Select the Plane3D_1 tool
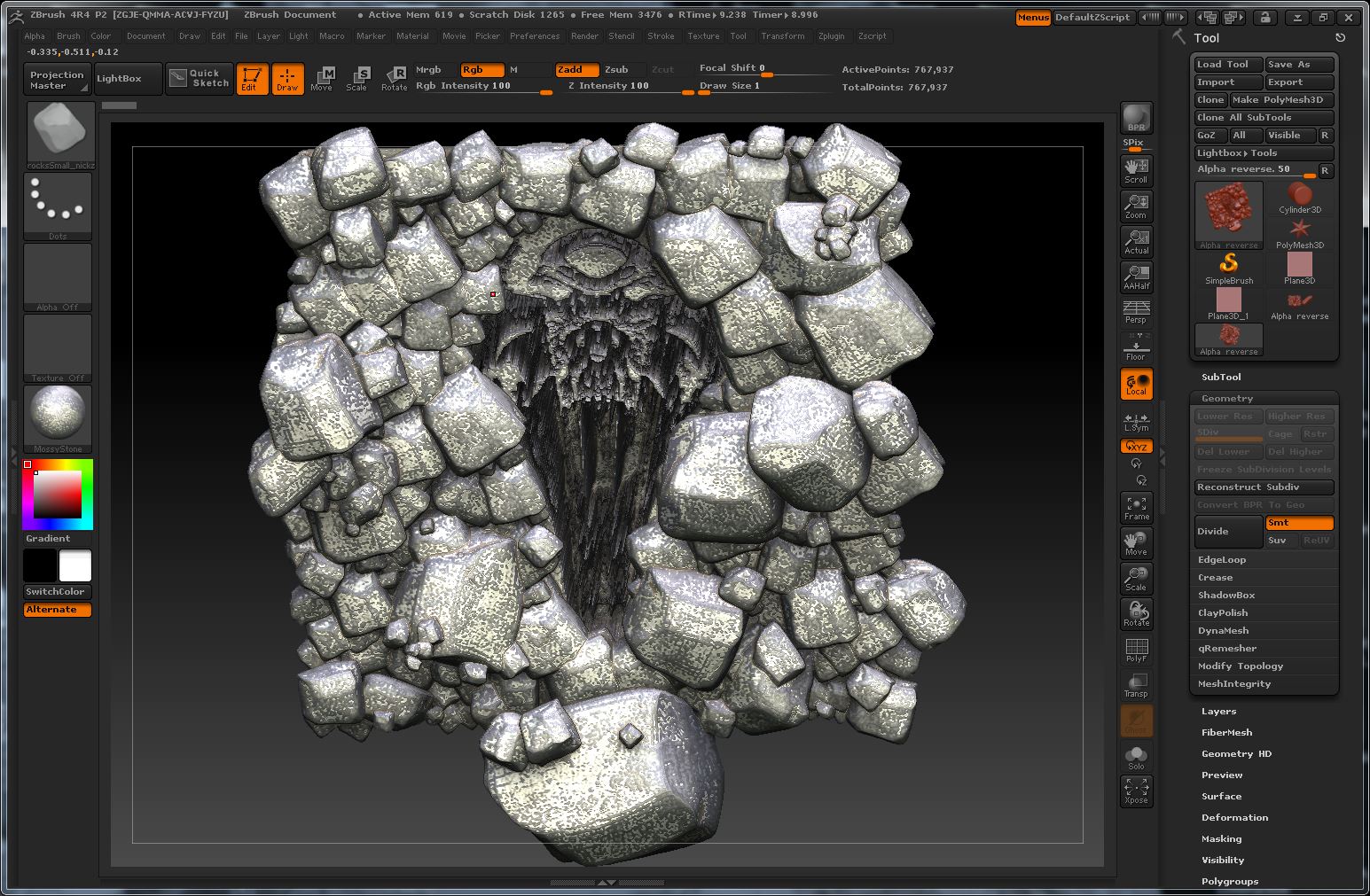Screen dimensions: 1370x896 (1229, 305)
